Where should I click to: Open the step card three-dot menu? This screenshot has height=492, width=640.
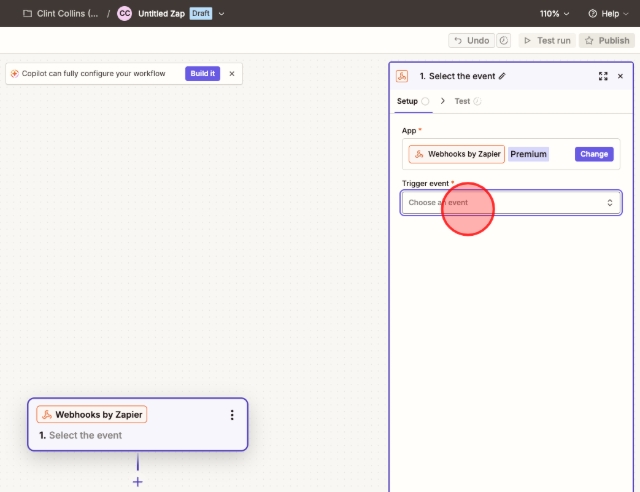coord(232,415)
